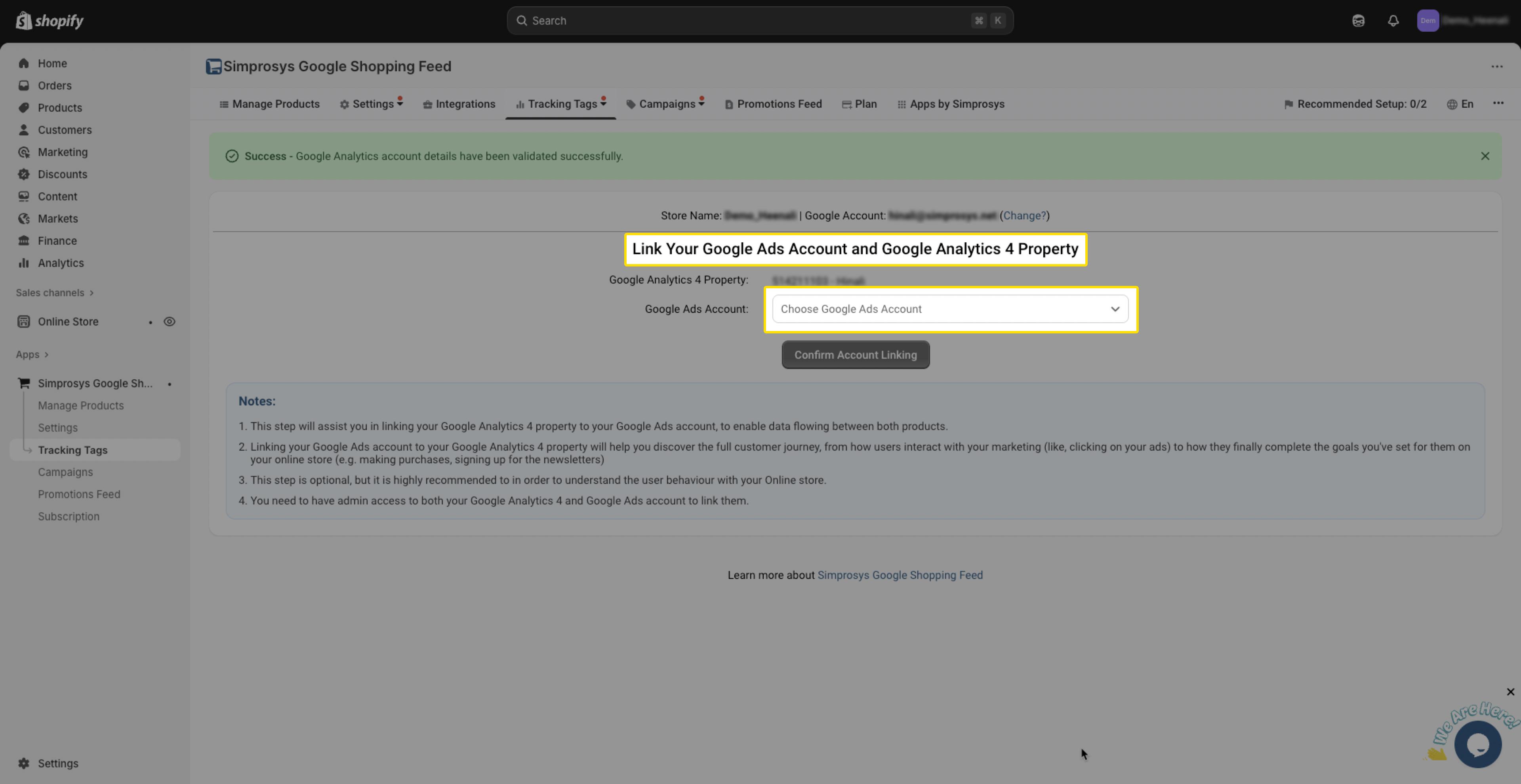Open the Discounts sidebar item

62,174
